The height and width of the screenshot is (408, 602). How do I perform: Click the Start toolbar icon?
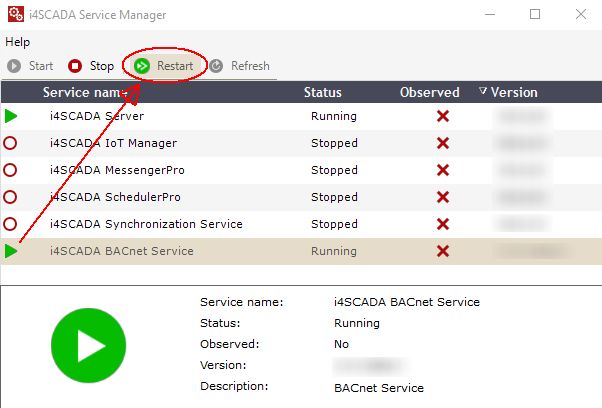pos(14,66)
